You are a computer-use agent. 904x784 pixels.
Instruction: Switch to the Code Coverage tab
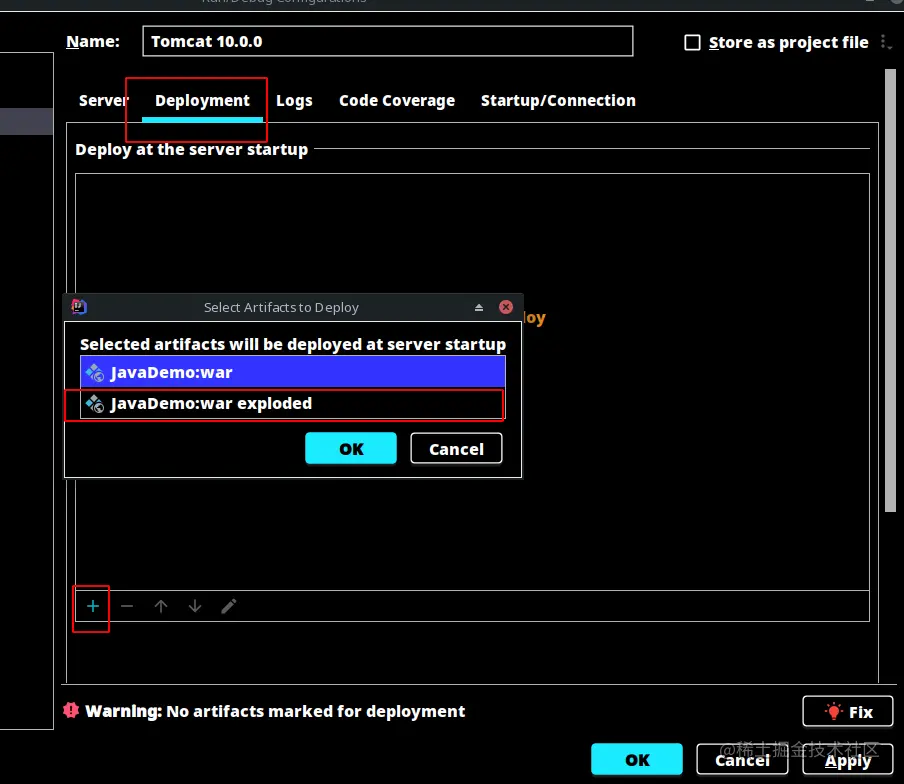coord(397,100)
